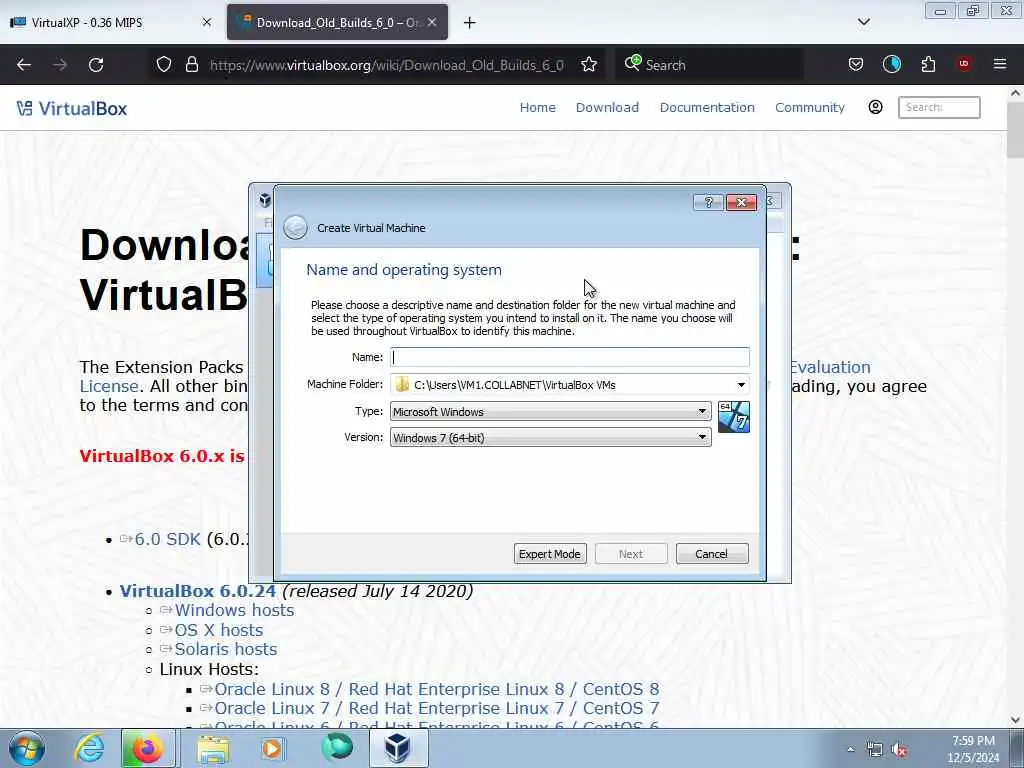Image resolution: width=1024 pixels, height=768 pixels.
Task: Open the Solaris hosts download link
Action: (226, 649)
